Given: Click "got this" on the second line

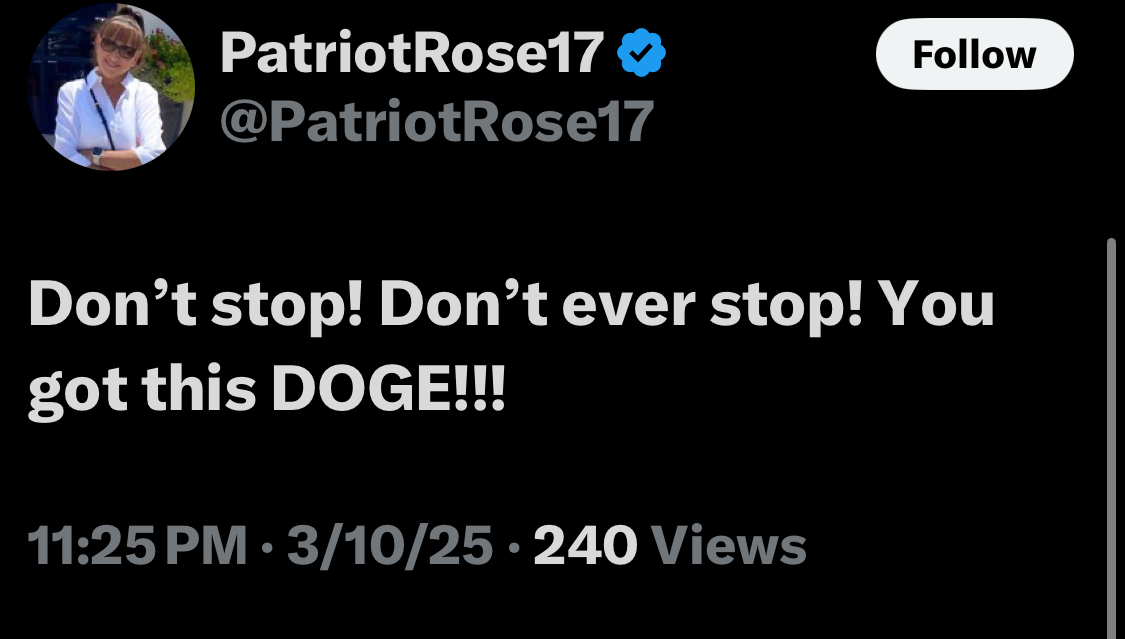Looking at the screenshot, I should (x=142, y=392).
